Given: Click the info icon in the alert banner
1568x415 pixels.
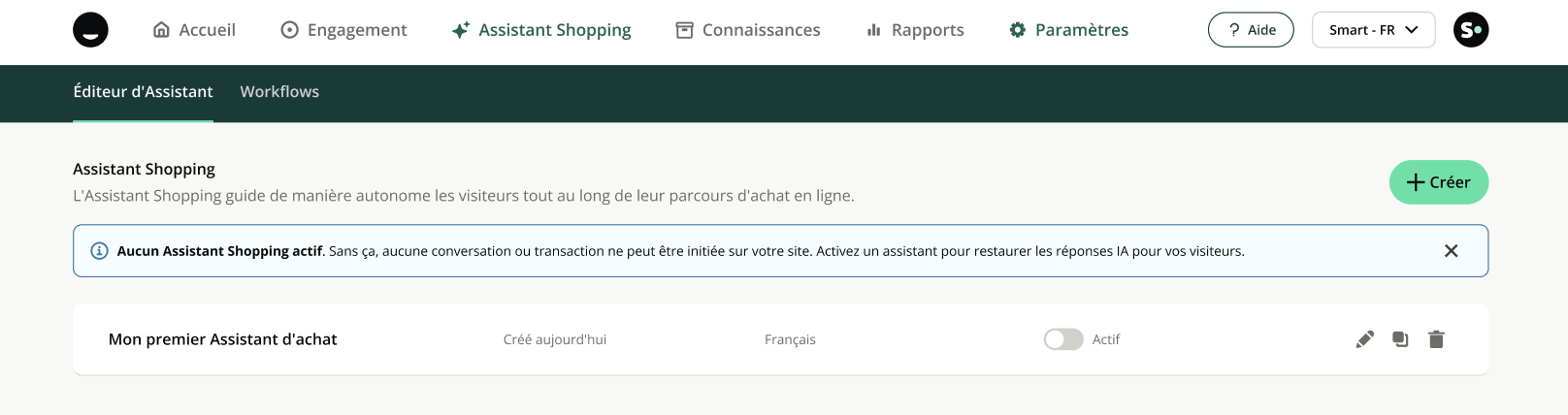Looking at the screenshot, I should pyautogui.click(x=99, y=251).
